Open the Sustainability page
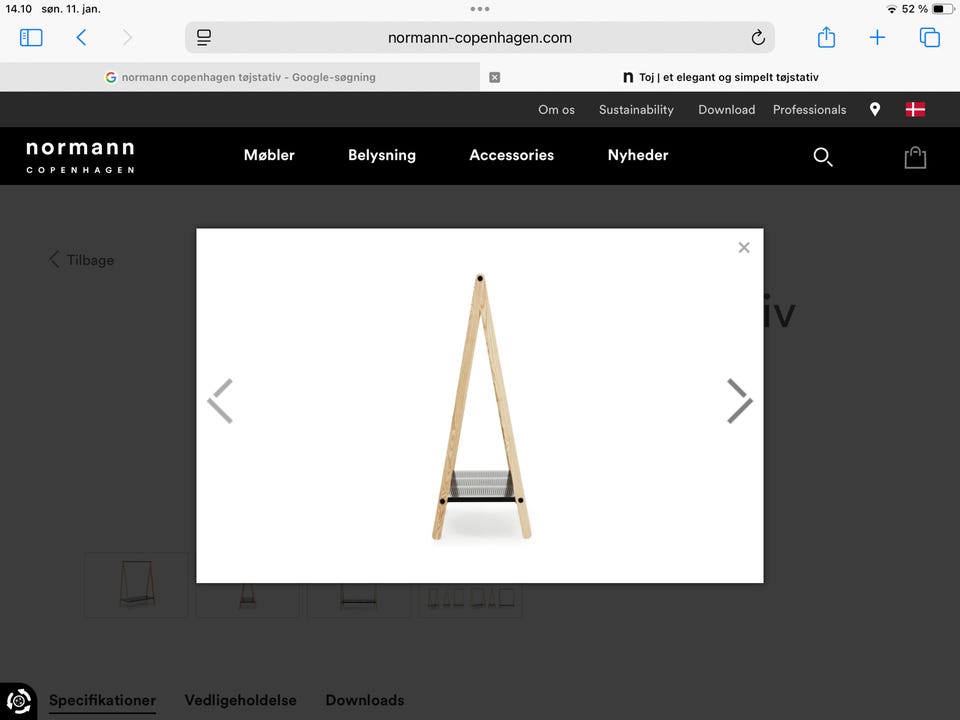Image resolution: width=960 pixels, height=720 pixels. pos(636,110)
